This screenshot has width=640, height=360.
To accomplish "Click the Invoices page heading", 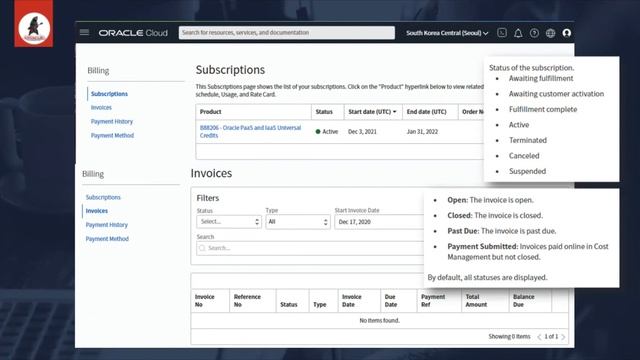I will pos(211,173).
